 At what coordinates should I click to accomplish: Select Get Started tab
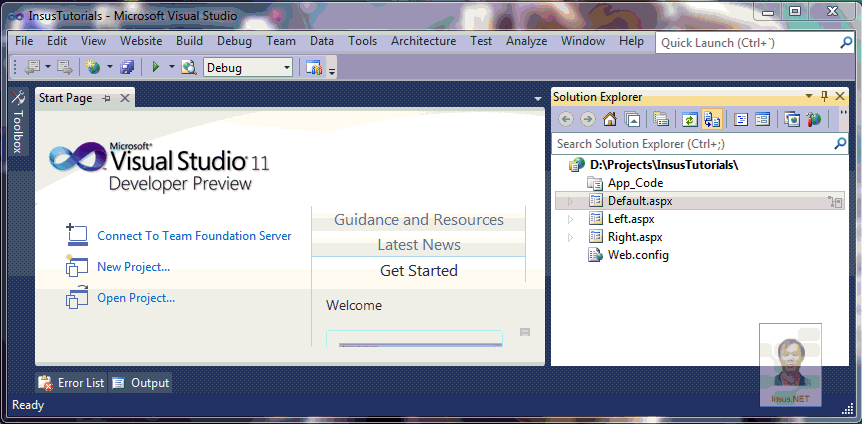click(x=419, y=271)
